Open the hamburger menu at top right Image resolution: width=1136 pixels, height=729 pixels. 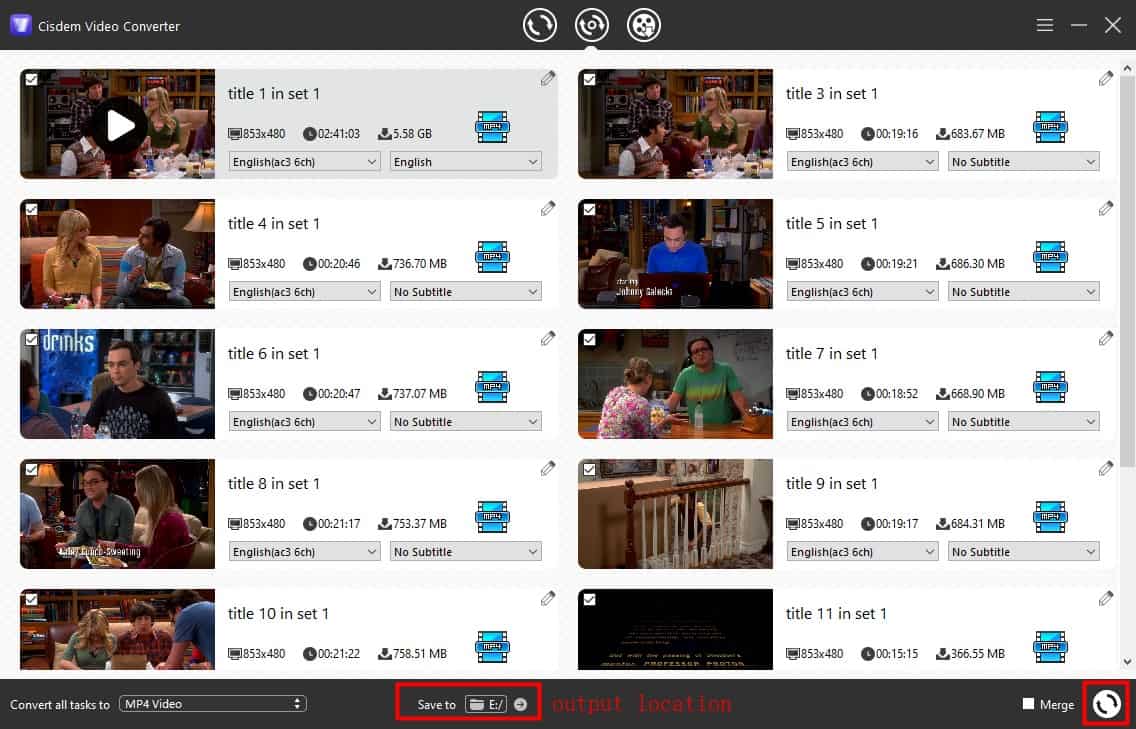pyautogui.click(x=1044, y=24)
